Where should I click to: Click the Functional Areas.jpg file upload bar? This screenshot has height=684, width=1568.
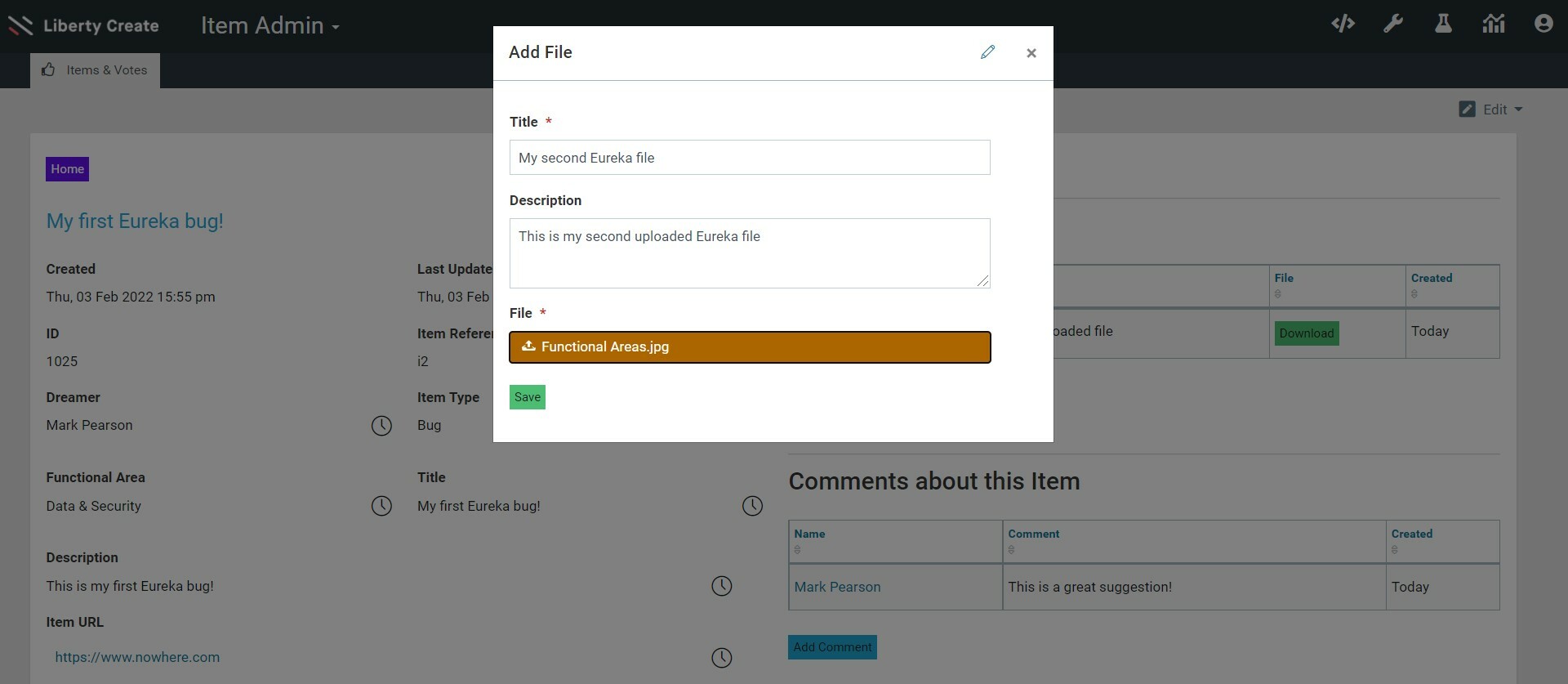(x=750, y=347)
